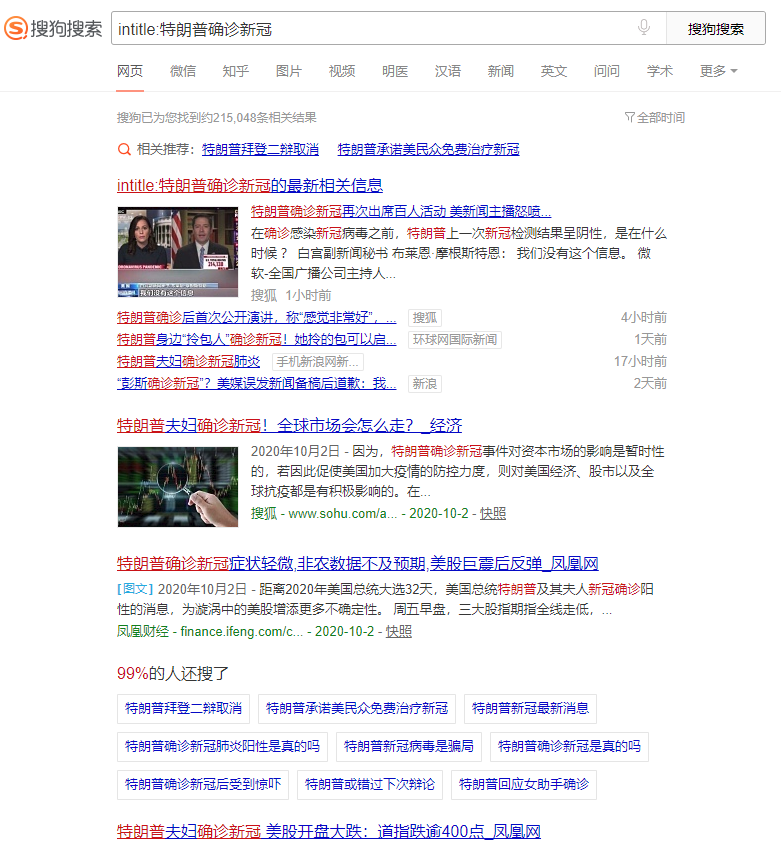Viewport: 781px width, 843px height.
Task: Open 快照 for the finance.ifeng.com result
Action: click(x=398, y=631)
